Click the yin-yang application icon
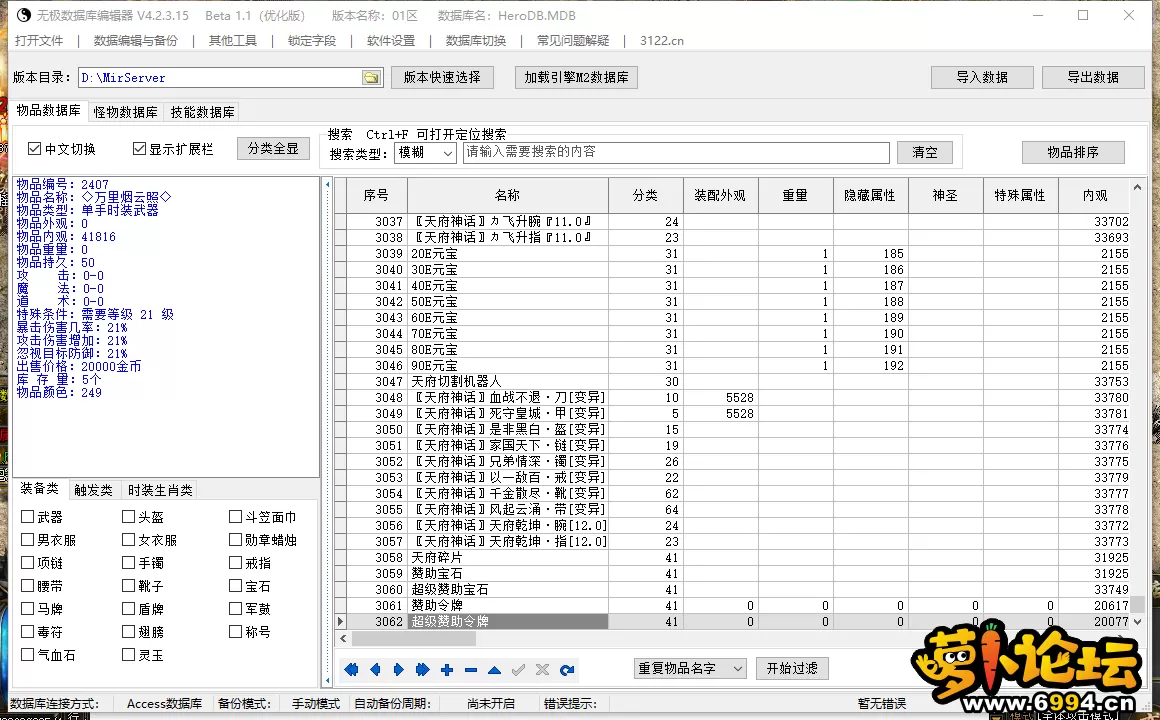 coord(23,15)
